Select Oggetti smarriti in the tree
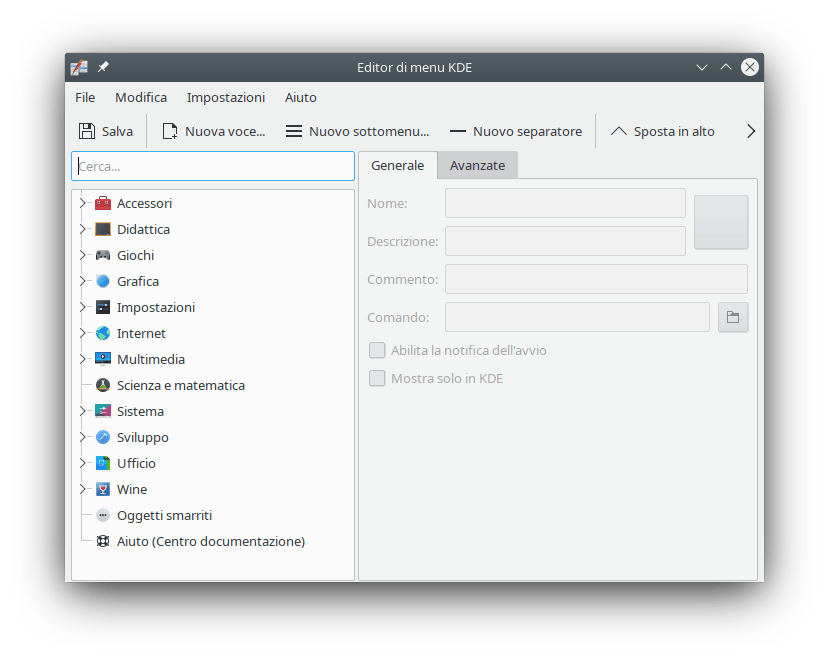 pos(164,515)
